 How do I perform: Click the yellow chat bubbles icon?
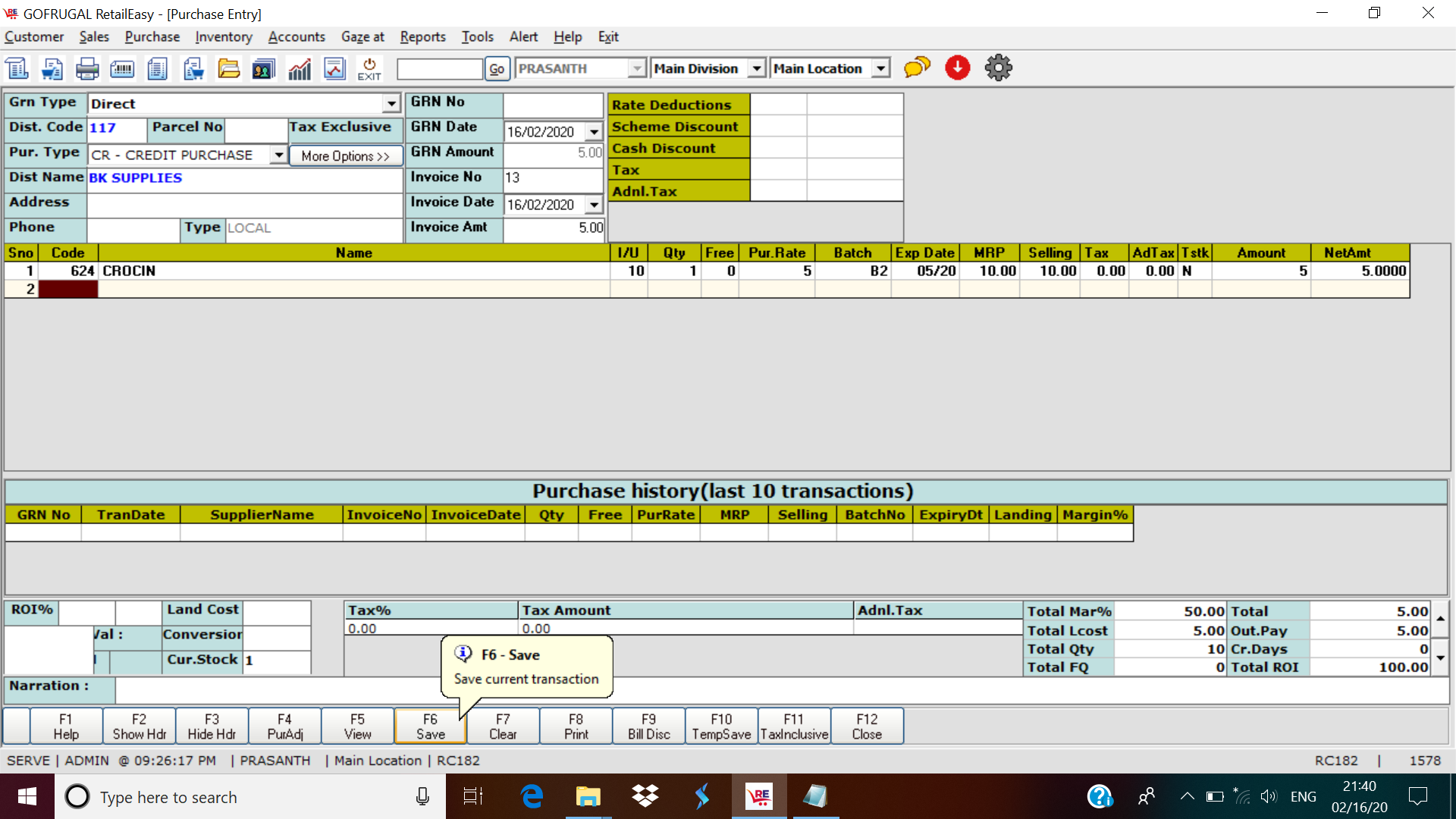pos(917,68)
